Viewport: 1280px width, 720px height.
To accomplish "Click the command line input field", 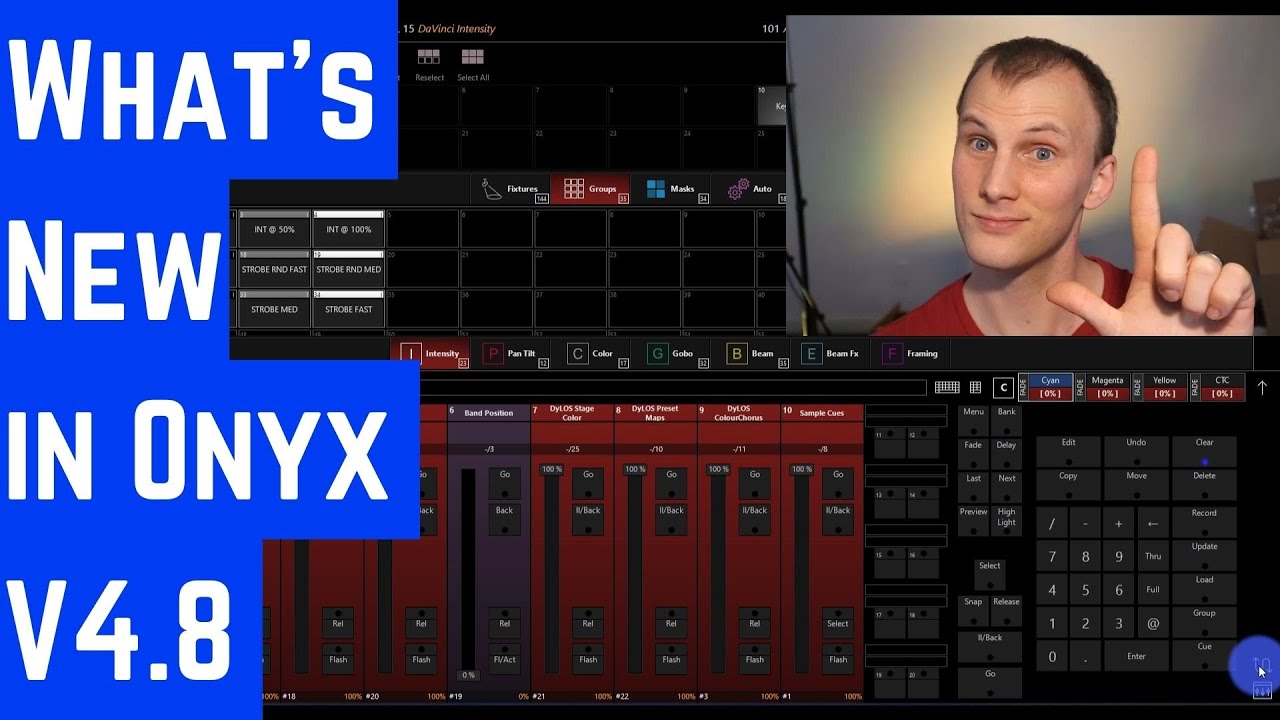I will (675, 387).
